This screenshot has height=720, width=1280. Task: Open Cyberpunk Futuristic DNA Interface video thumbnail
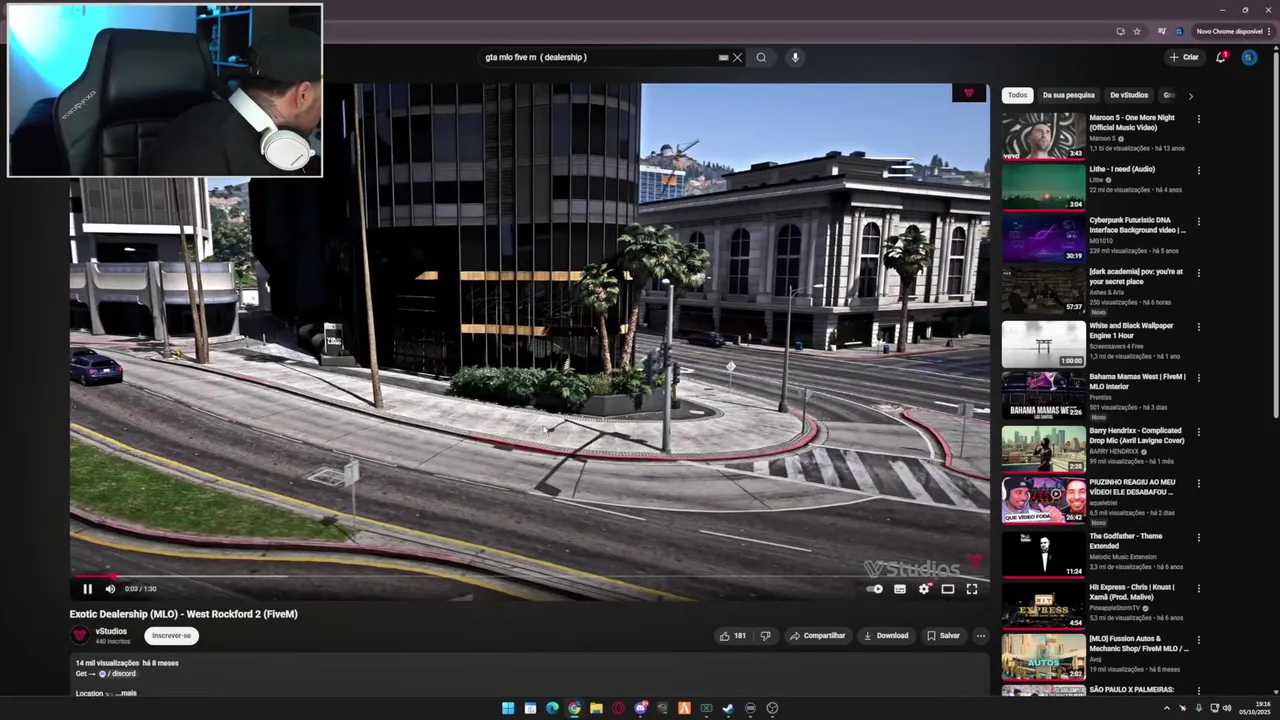1043,238
